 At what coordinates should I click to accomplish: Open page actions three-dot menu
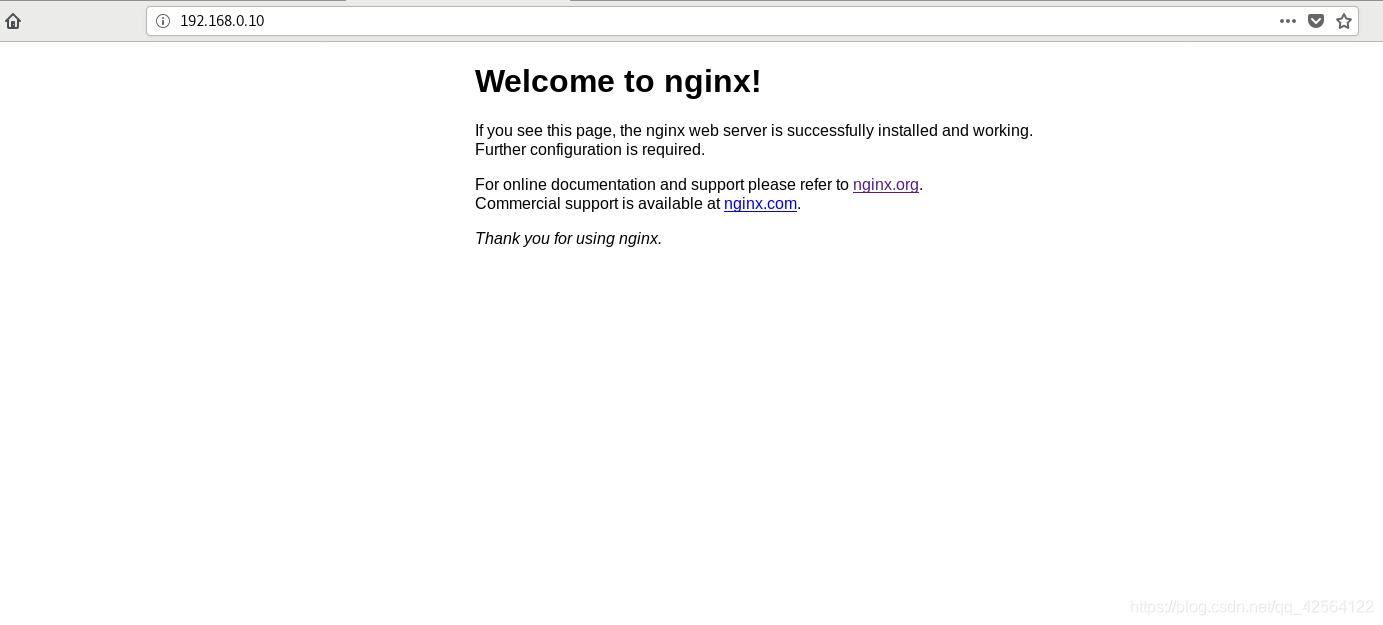point(1288,21)
